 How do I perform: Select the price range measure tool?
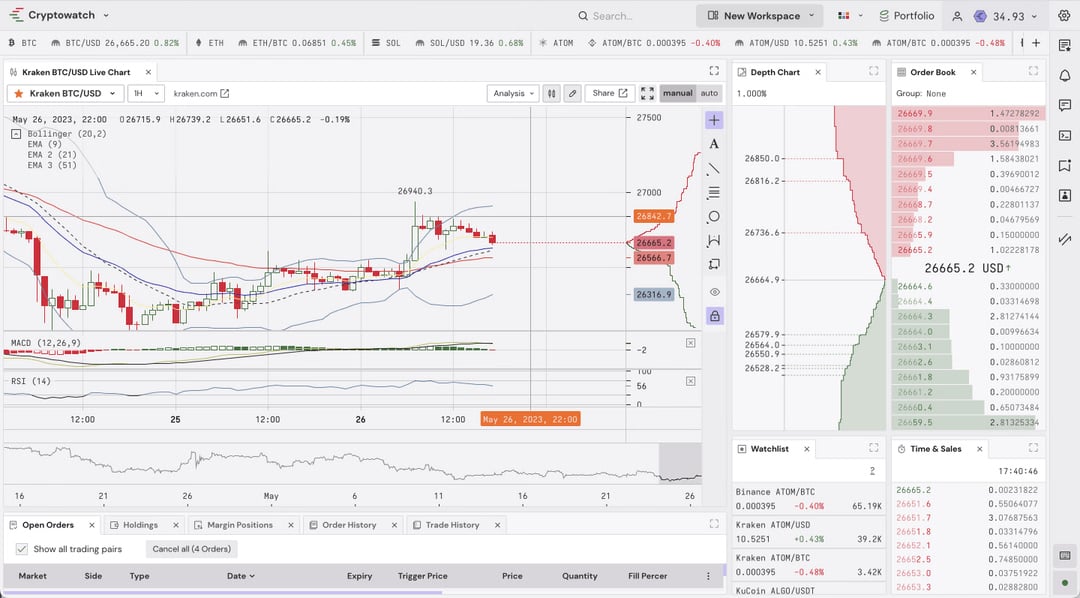click(714, 240)
